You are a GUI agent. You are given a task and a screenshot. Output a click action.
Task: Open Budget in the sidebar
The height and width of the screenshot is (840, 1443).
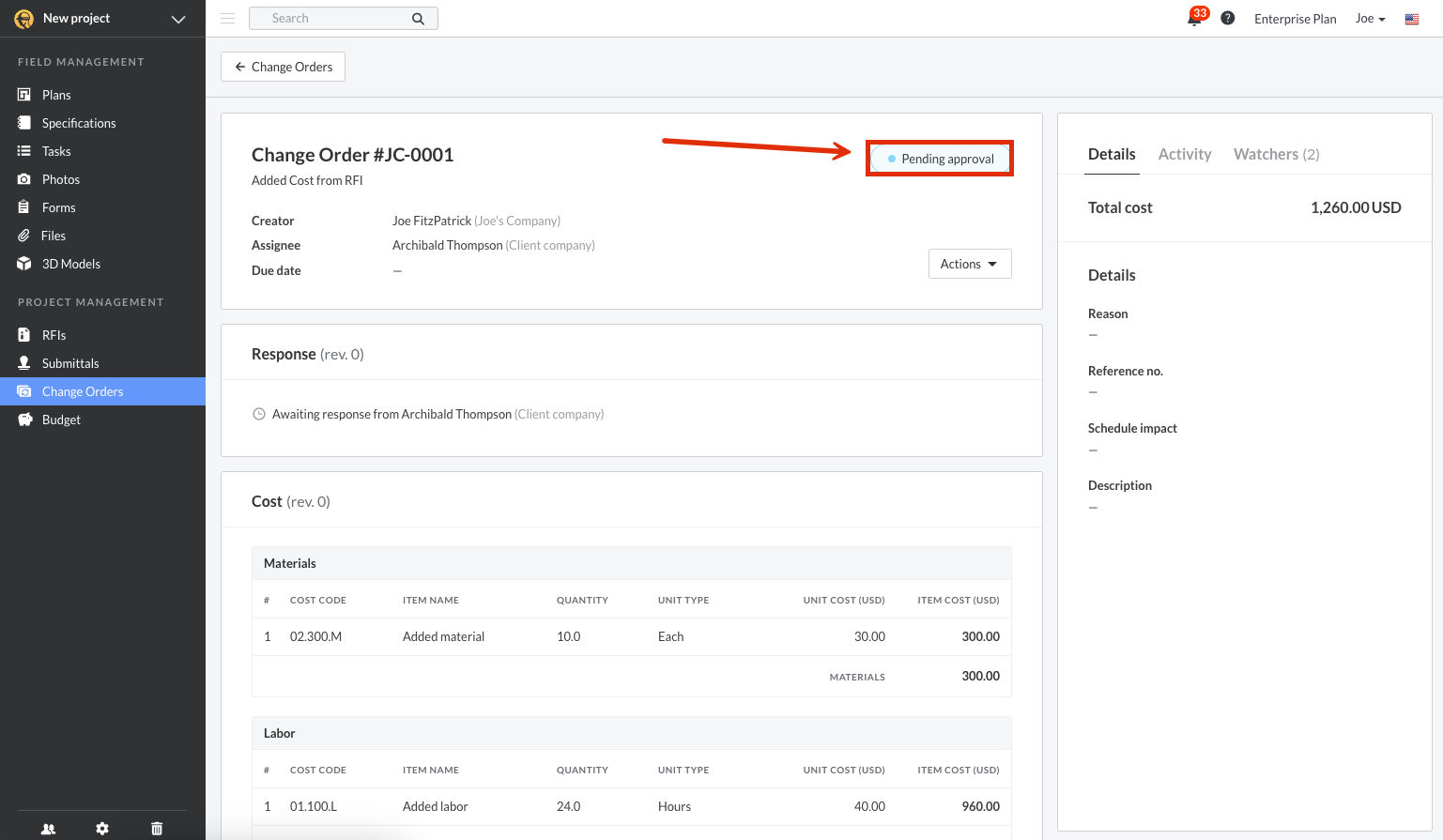(61, 420)
